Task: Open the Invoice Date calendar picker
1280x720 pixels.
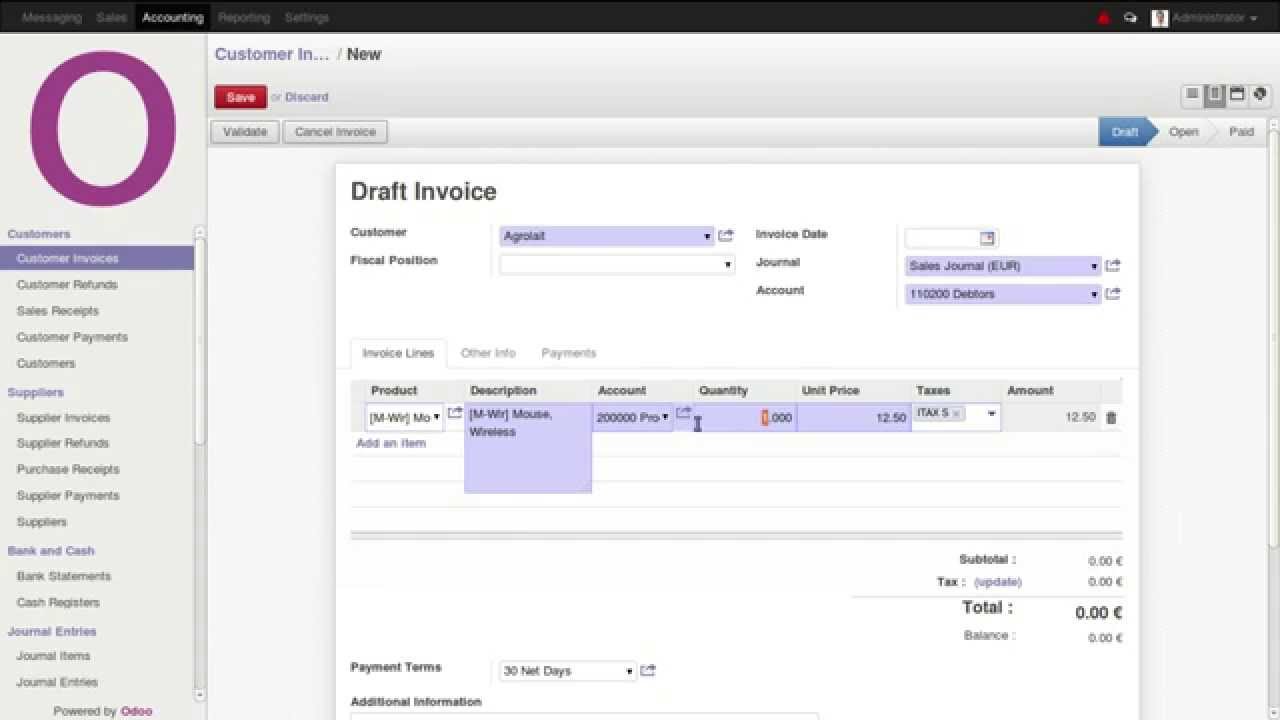Action: click(987, 238)
